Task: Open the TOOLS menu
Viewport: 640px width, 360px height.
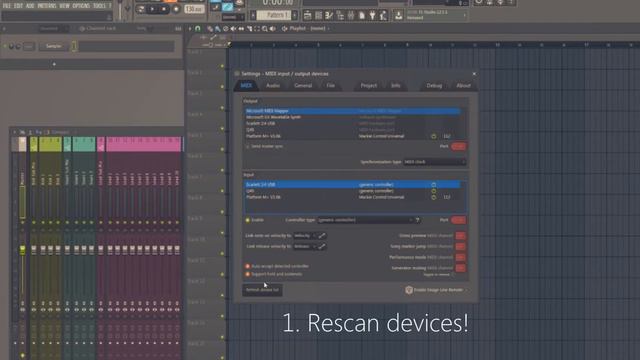Action: click(99, 6)
